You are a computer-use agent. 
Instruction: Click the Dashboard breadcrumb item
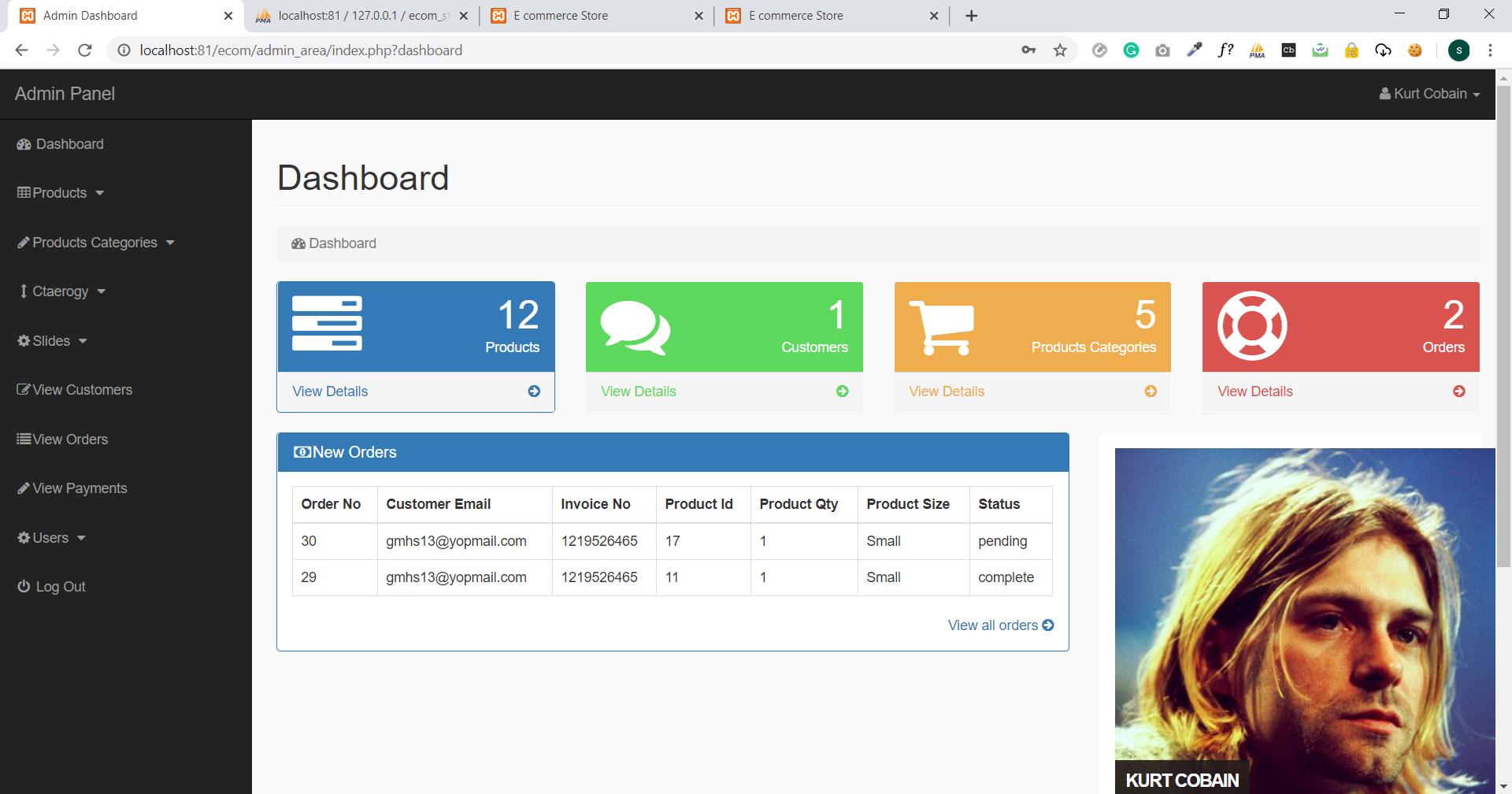click(334, 243)
